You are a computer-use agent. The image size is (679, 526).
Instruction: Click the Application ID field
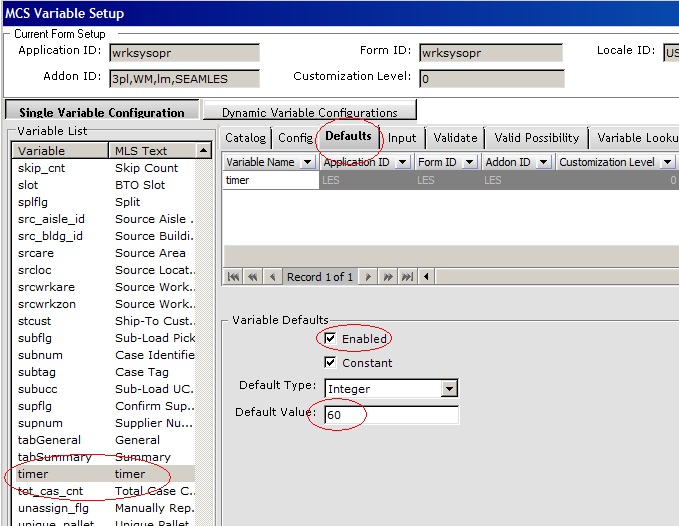click(x=184, y=53)
